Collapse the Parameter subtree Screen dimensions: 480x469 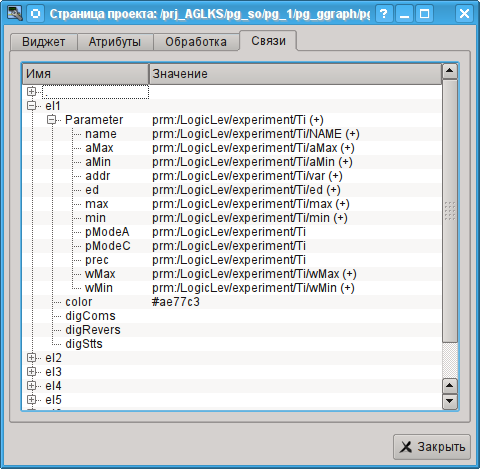(51, 120)
